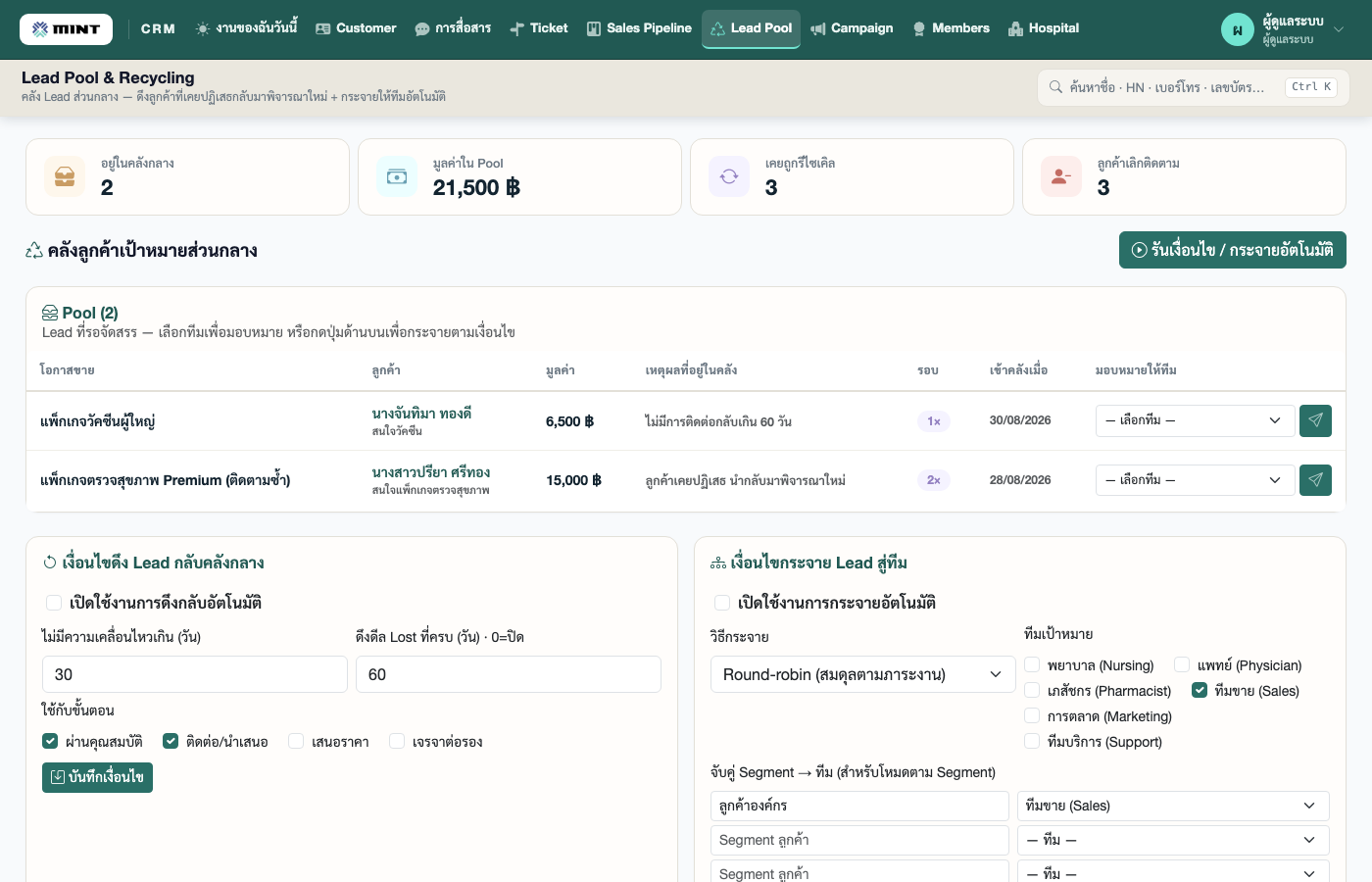Open the Round-robin วิธีกระจาย dropdown
Screen dimensions: 1372x882
pos(862,674)
